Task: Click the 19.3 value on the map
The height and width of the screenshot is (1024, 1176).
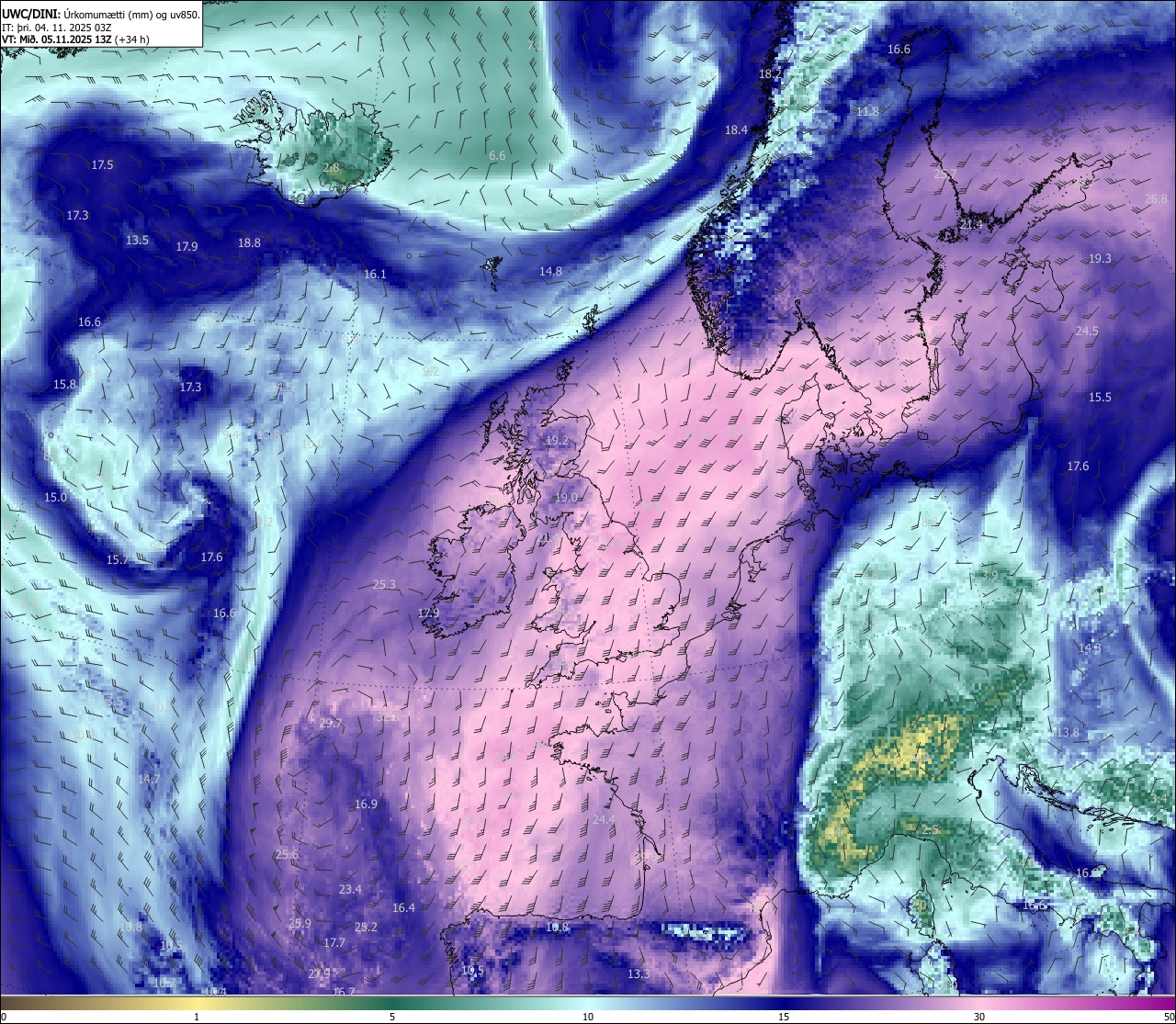Action: coord(1100,259)
